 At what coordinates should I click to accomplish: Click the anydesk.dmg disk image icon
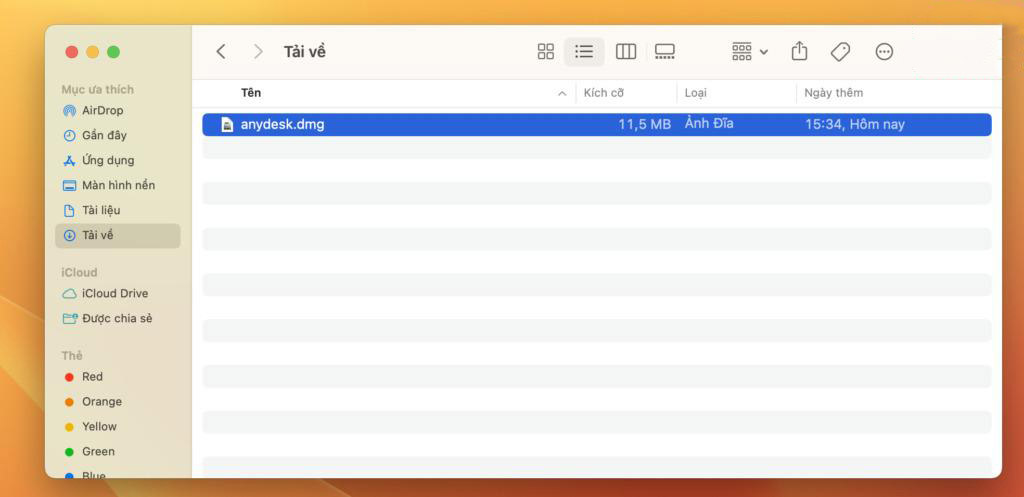click(x=227, y=124)
